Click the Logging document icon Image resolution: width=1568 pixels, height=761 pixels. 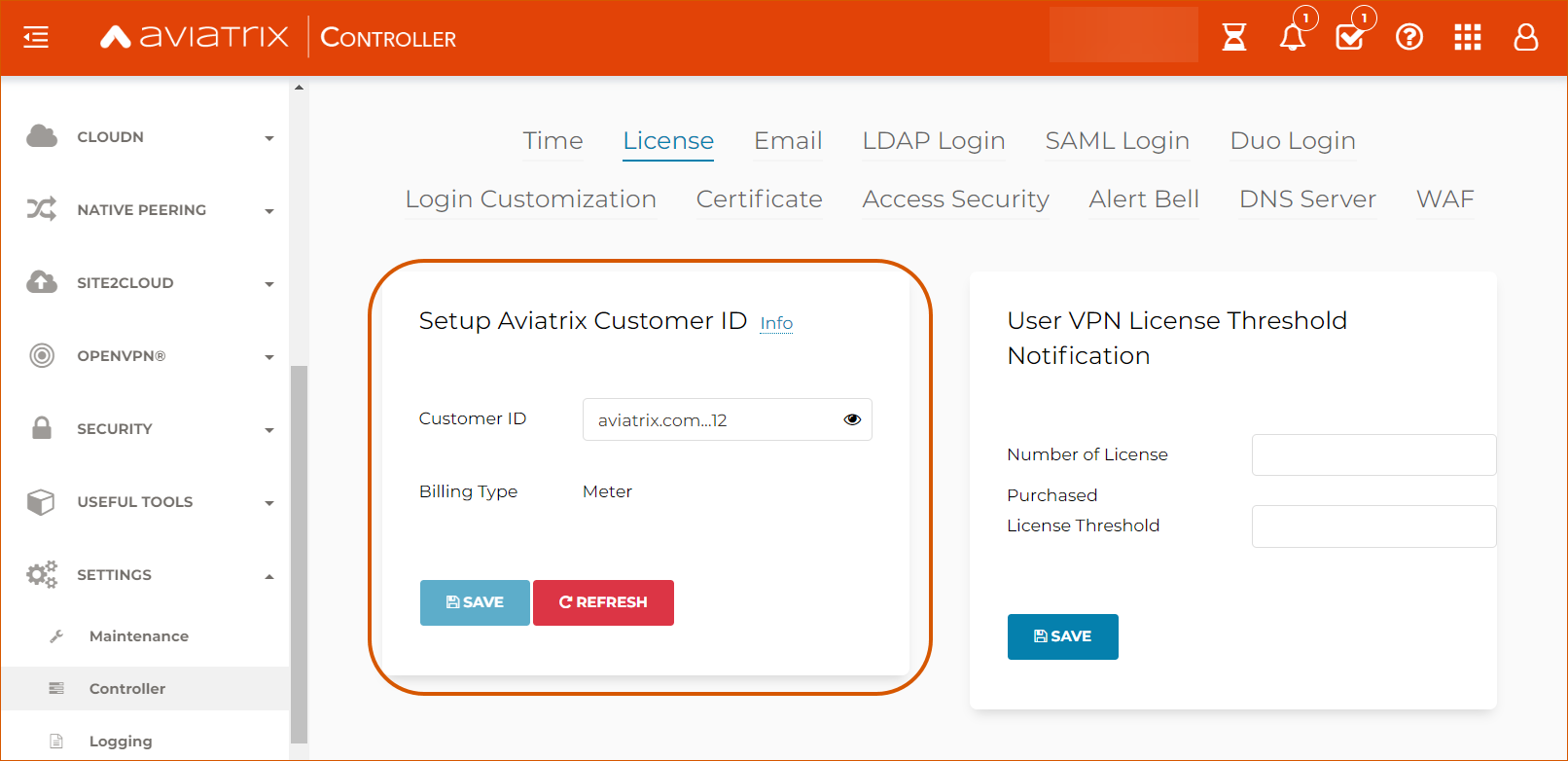pyautogui.click(x=56, y=742)
